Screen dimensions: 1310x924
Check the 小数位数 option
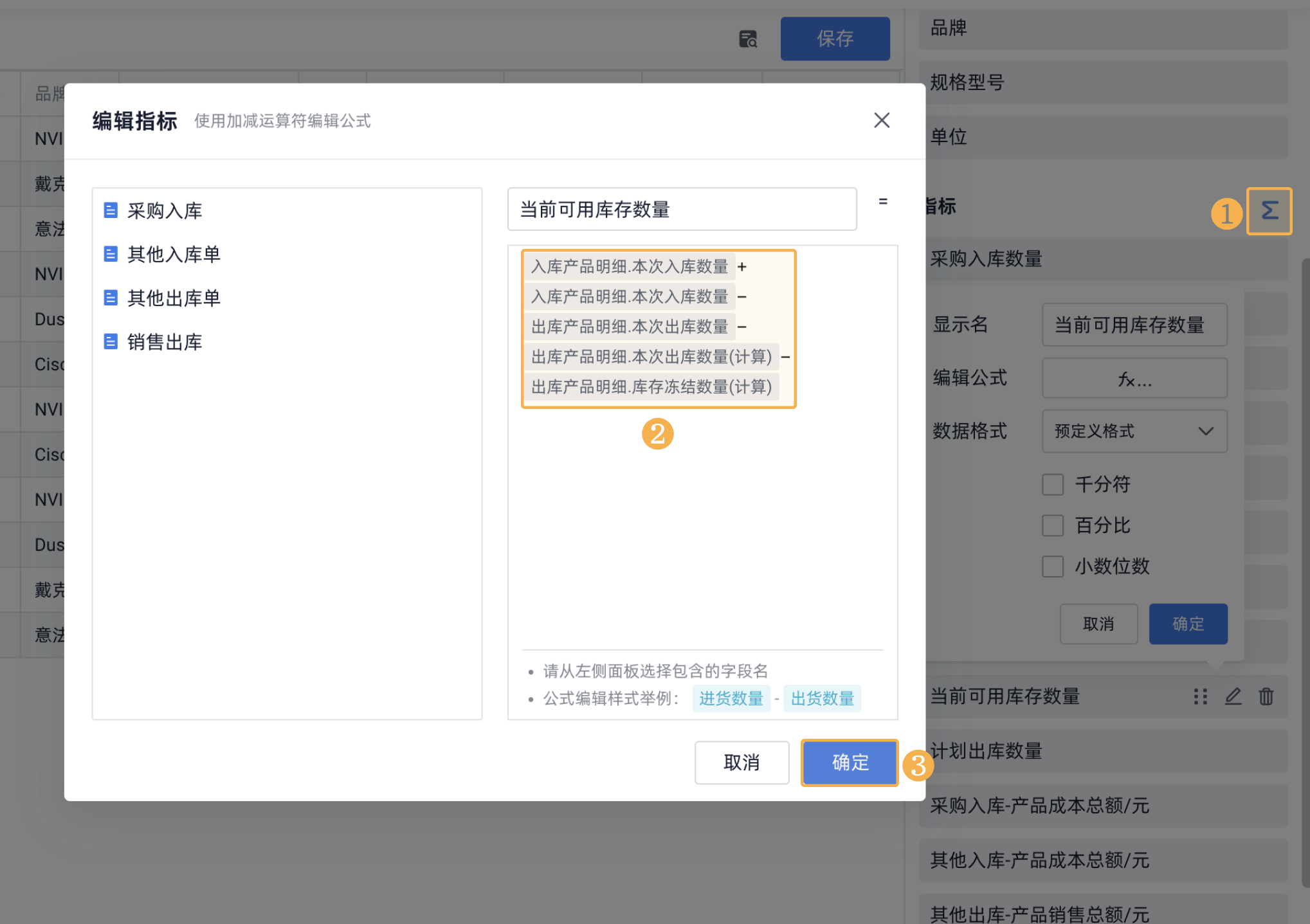(x=1052, y=566)
